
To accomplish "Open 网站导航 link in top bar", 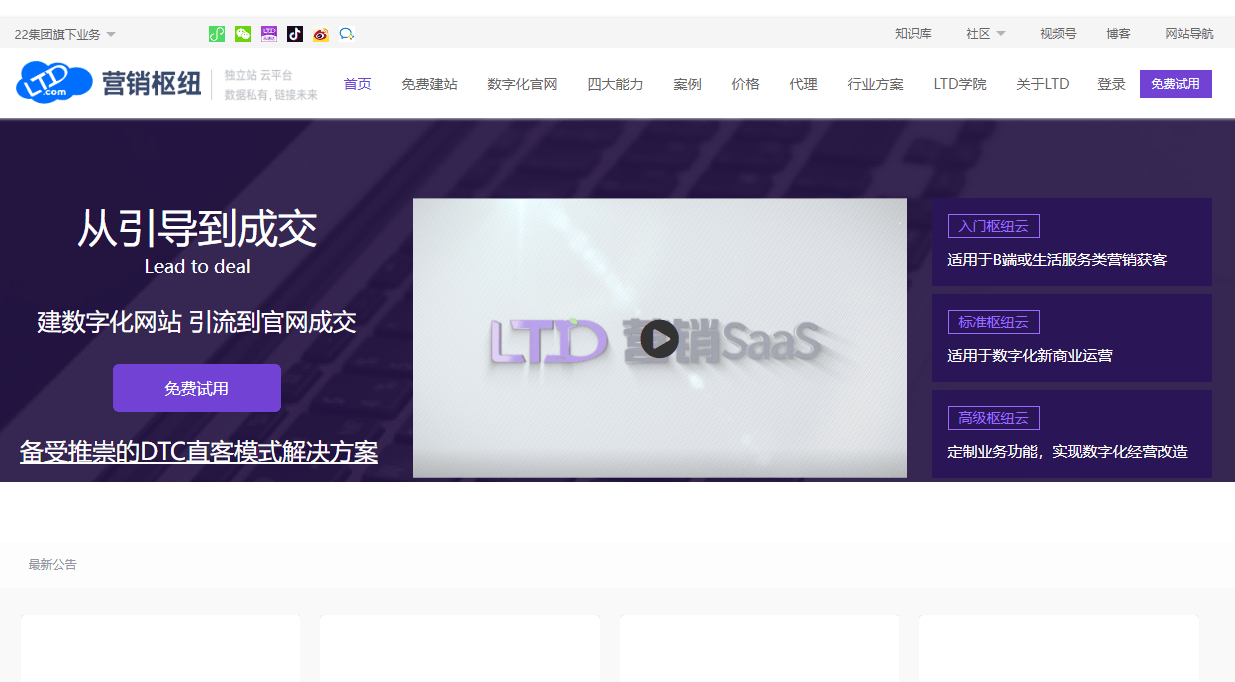I will click(1189, 33).
